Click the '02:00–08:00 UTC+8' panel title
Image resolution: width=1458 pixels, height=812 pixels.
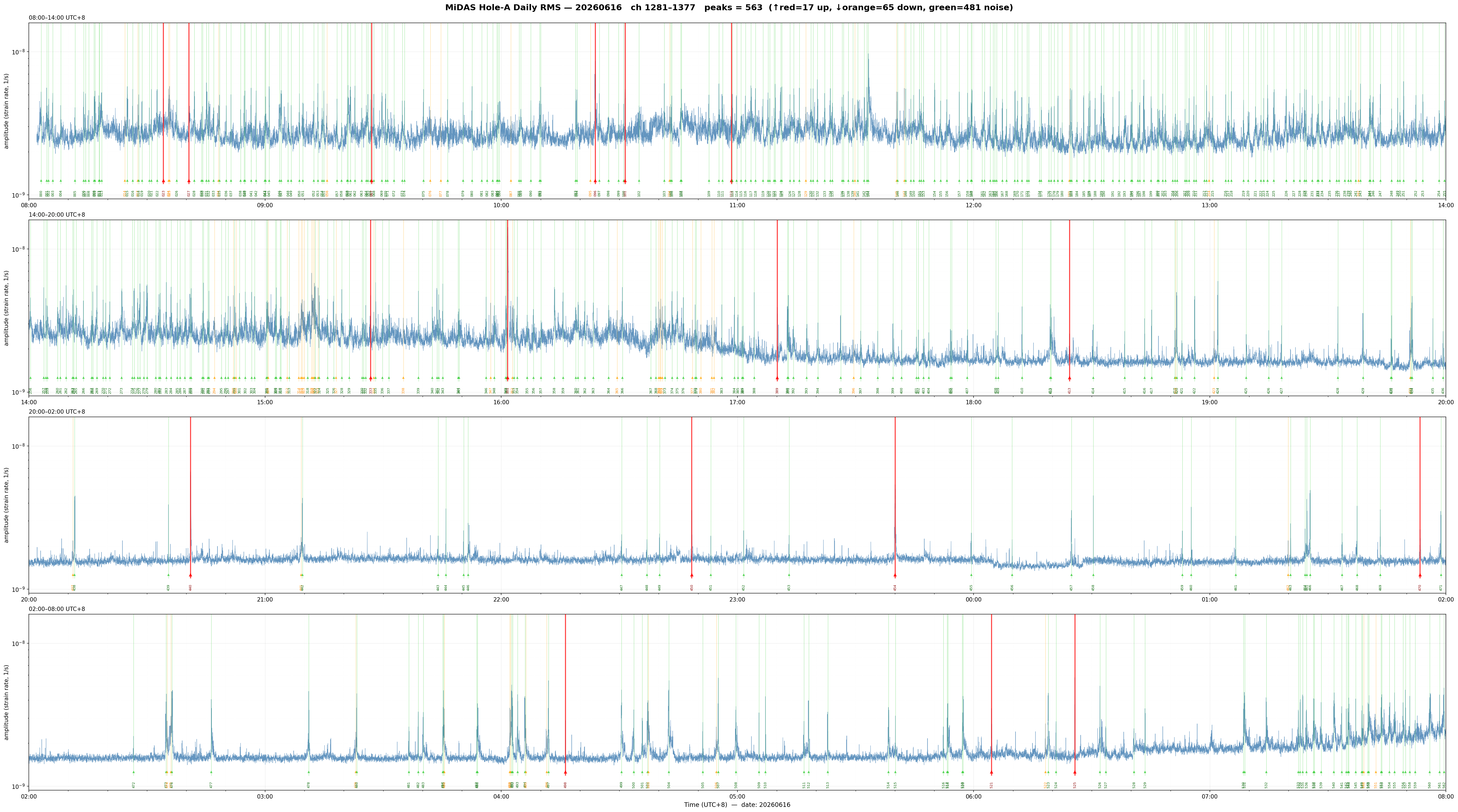click(57, 609)
